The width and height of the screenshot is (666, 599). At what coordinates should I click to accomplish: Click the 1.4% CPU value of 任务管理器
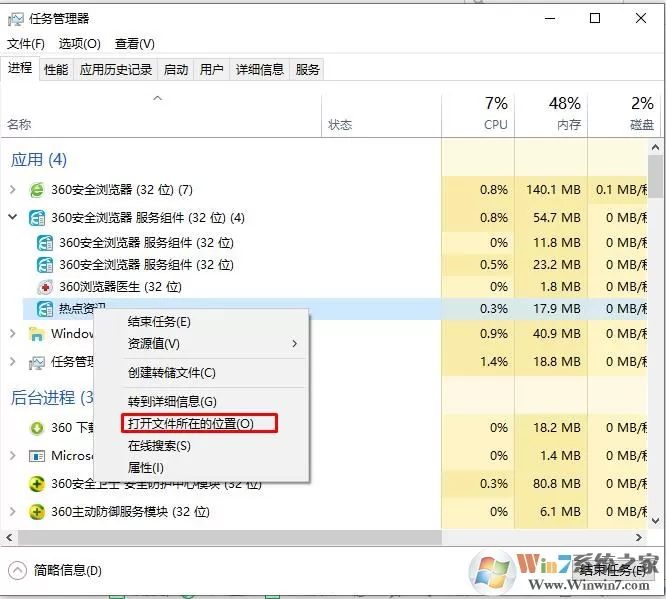[x=494, y=362]
